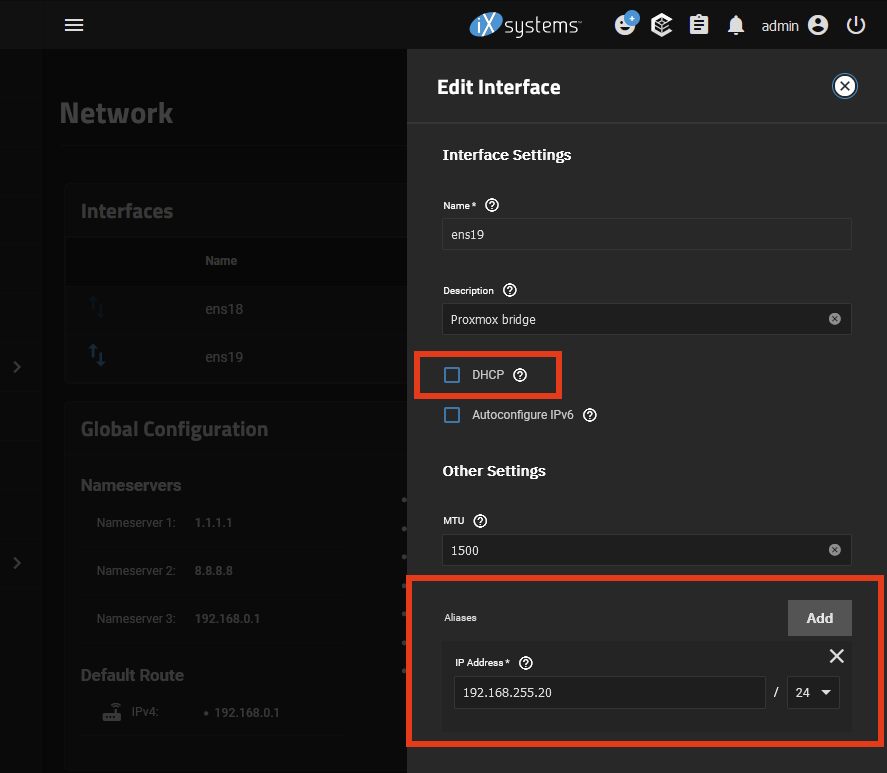This screenshot has width=887, height=773.
Task: Close the Edit Interface panel
Action: [845, 86]
